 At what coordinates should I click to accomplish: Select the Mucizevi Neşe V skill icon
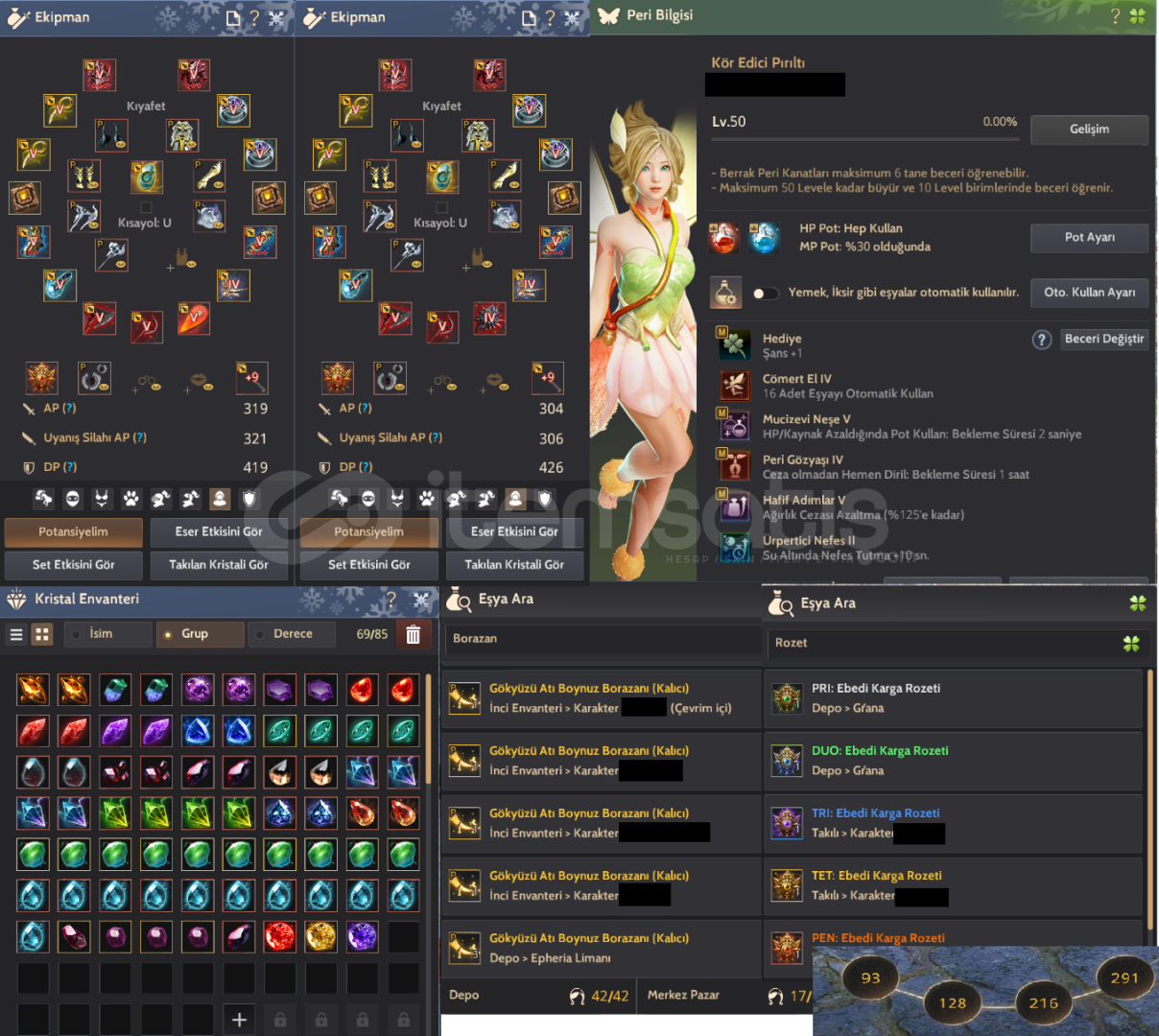click(734, 425)
